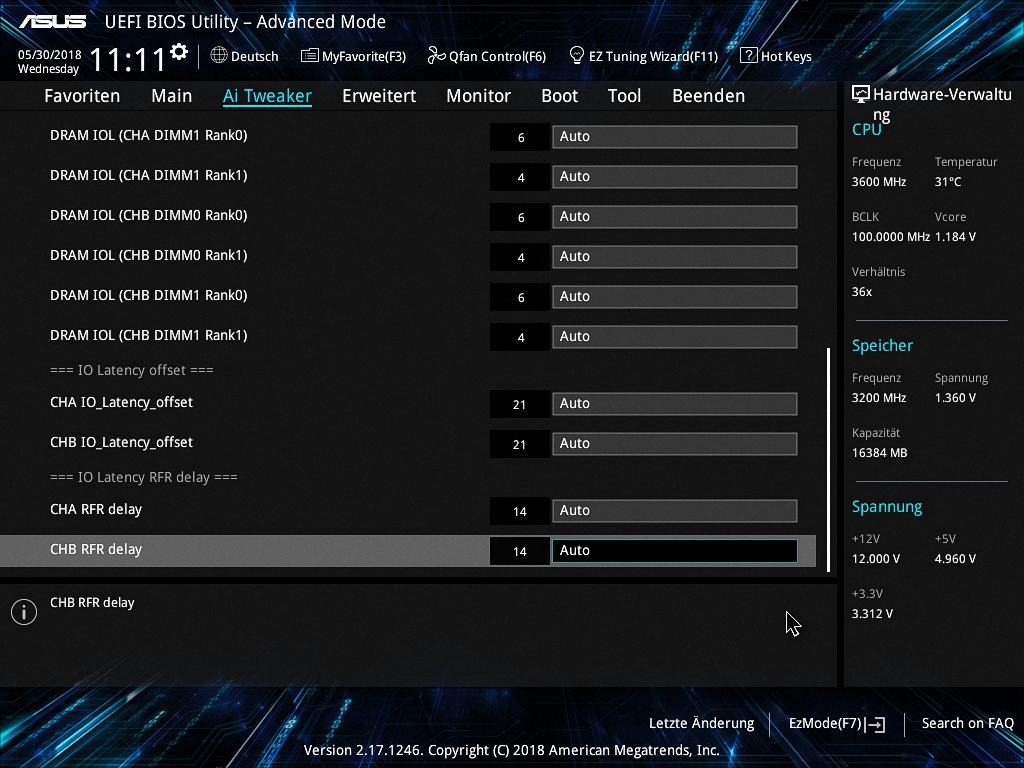
Task: Click the Spannung section heading
Action: 887,507
